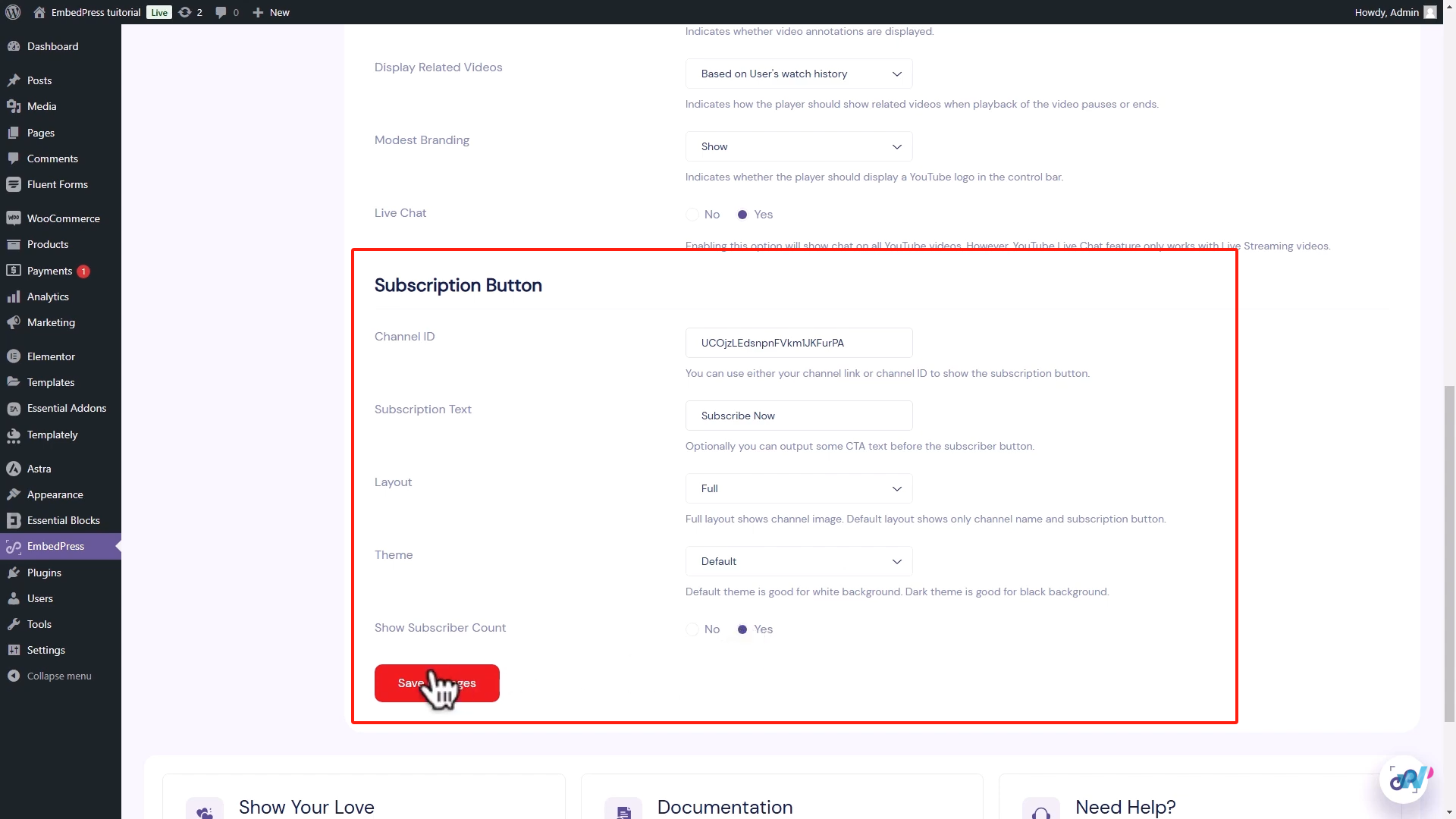
Task: Open the floating AI assistant icon
Action: point(1404,779)
